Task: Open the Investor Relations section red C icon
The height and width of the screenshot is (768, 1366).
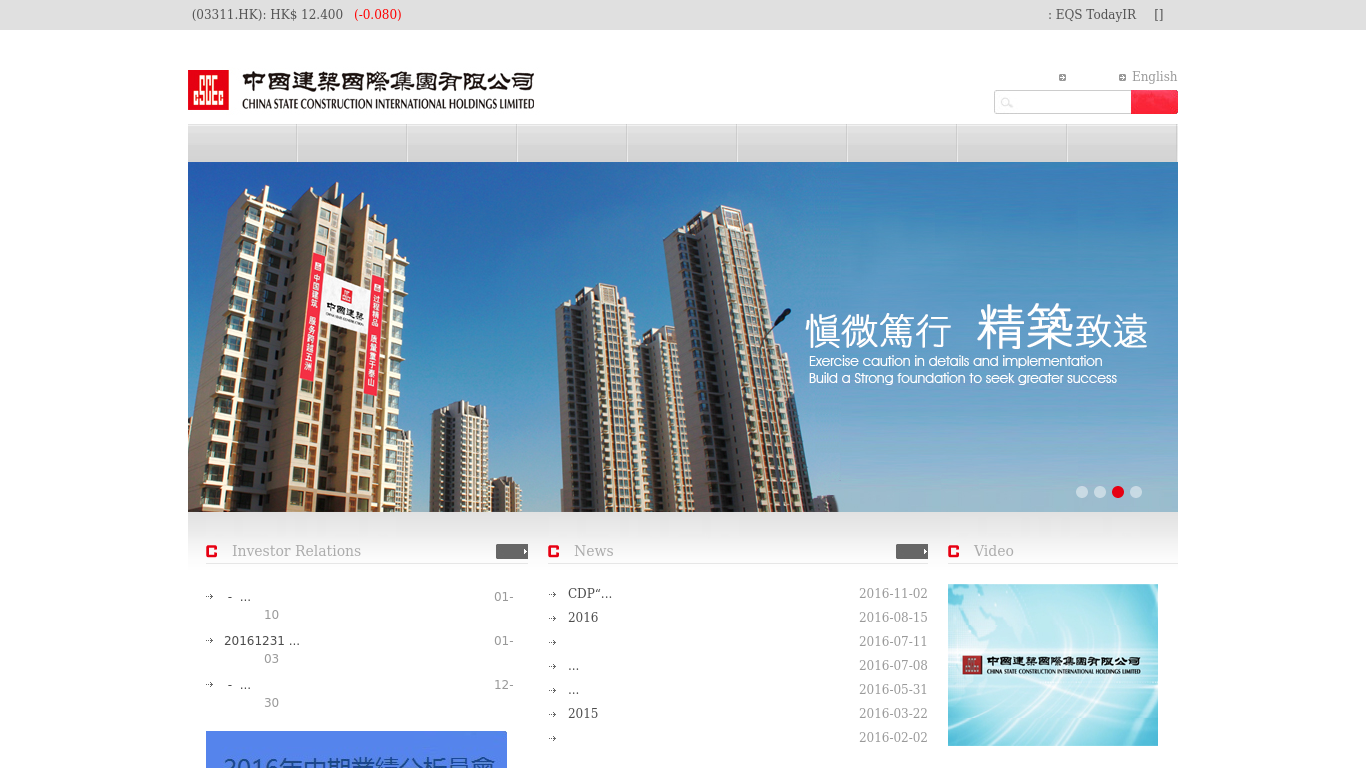Action: 211,551
